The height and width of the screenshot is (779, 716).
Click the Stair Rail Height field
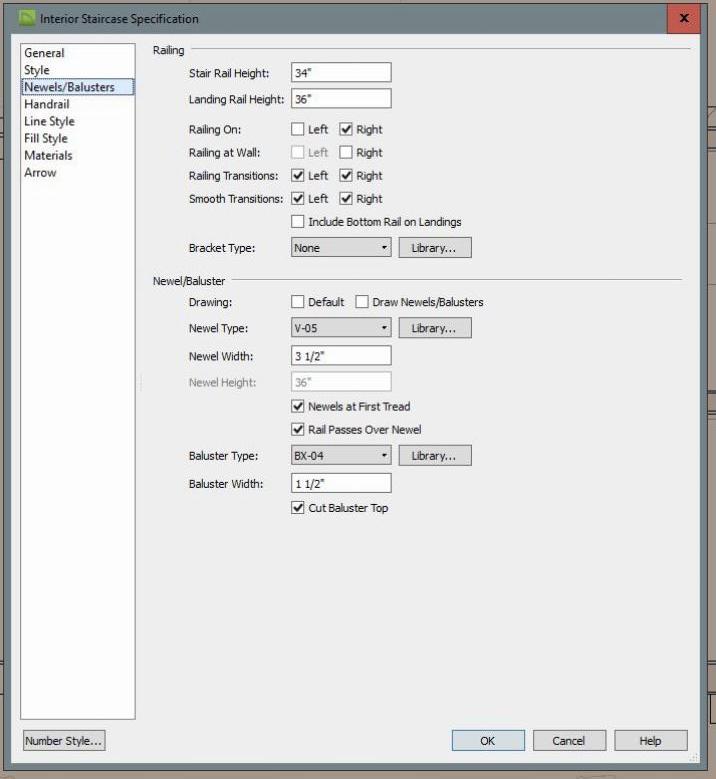point(341,73)
